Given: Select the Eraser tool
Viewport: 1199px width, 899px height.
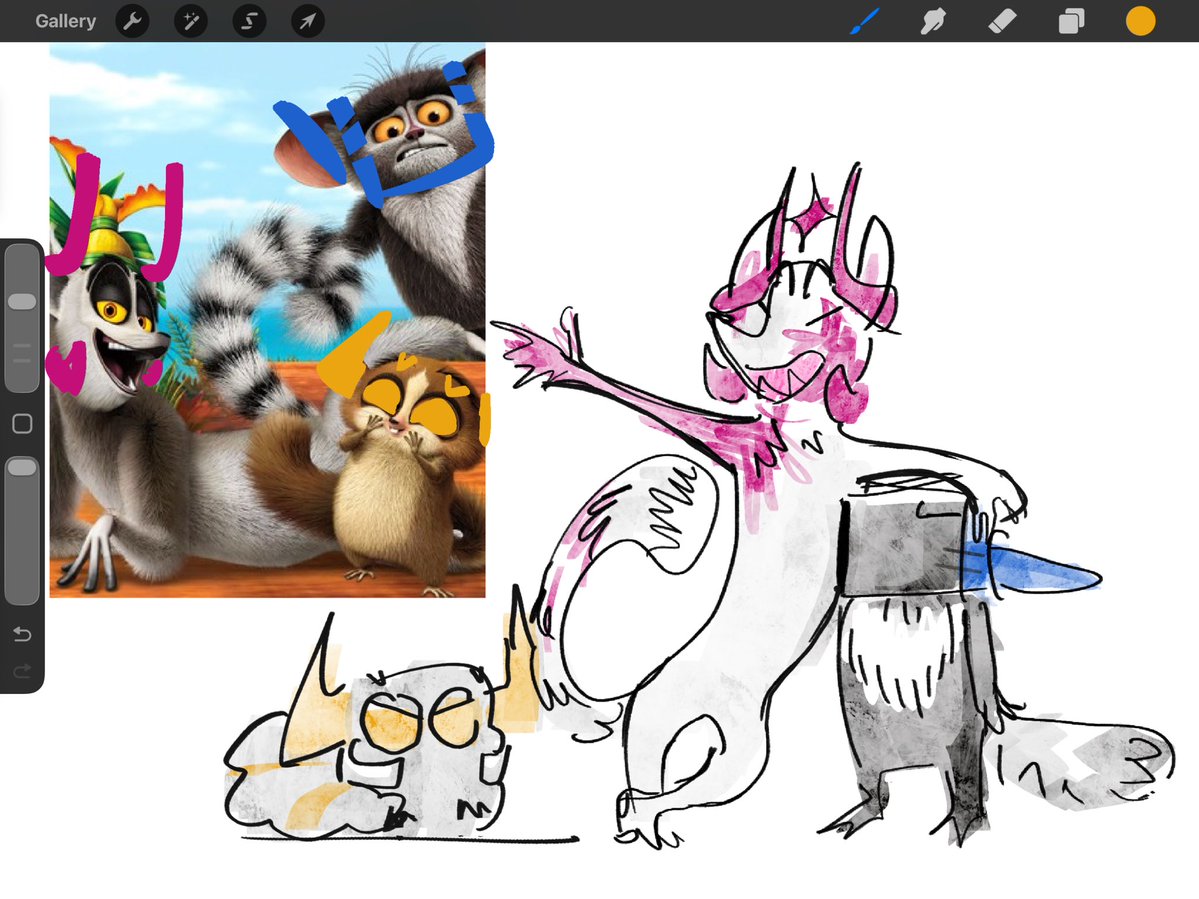Looking at the screenshot, I should click(1002, 21).
